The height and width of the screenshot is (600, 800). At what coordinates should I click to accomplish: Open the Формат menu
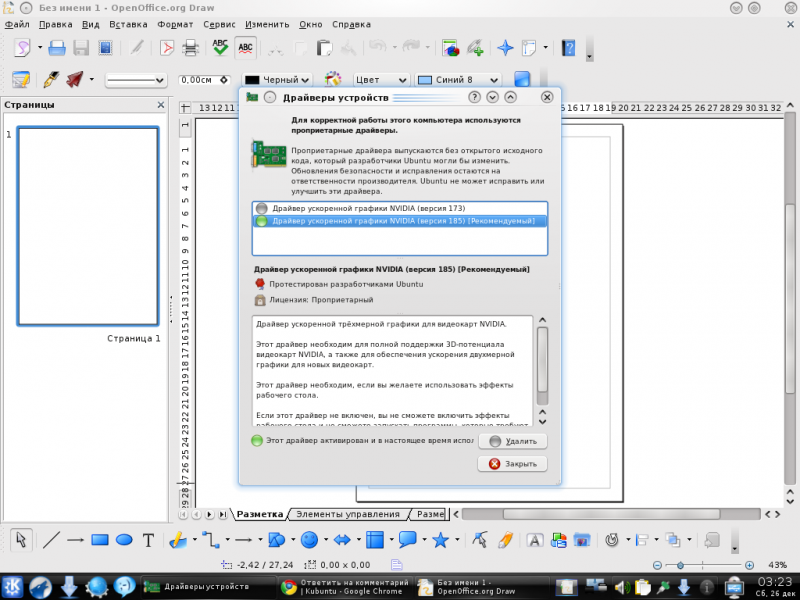[175, 24]
